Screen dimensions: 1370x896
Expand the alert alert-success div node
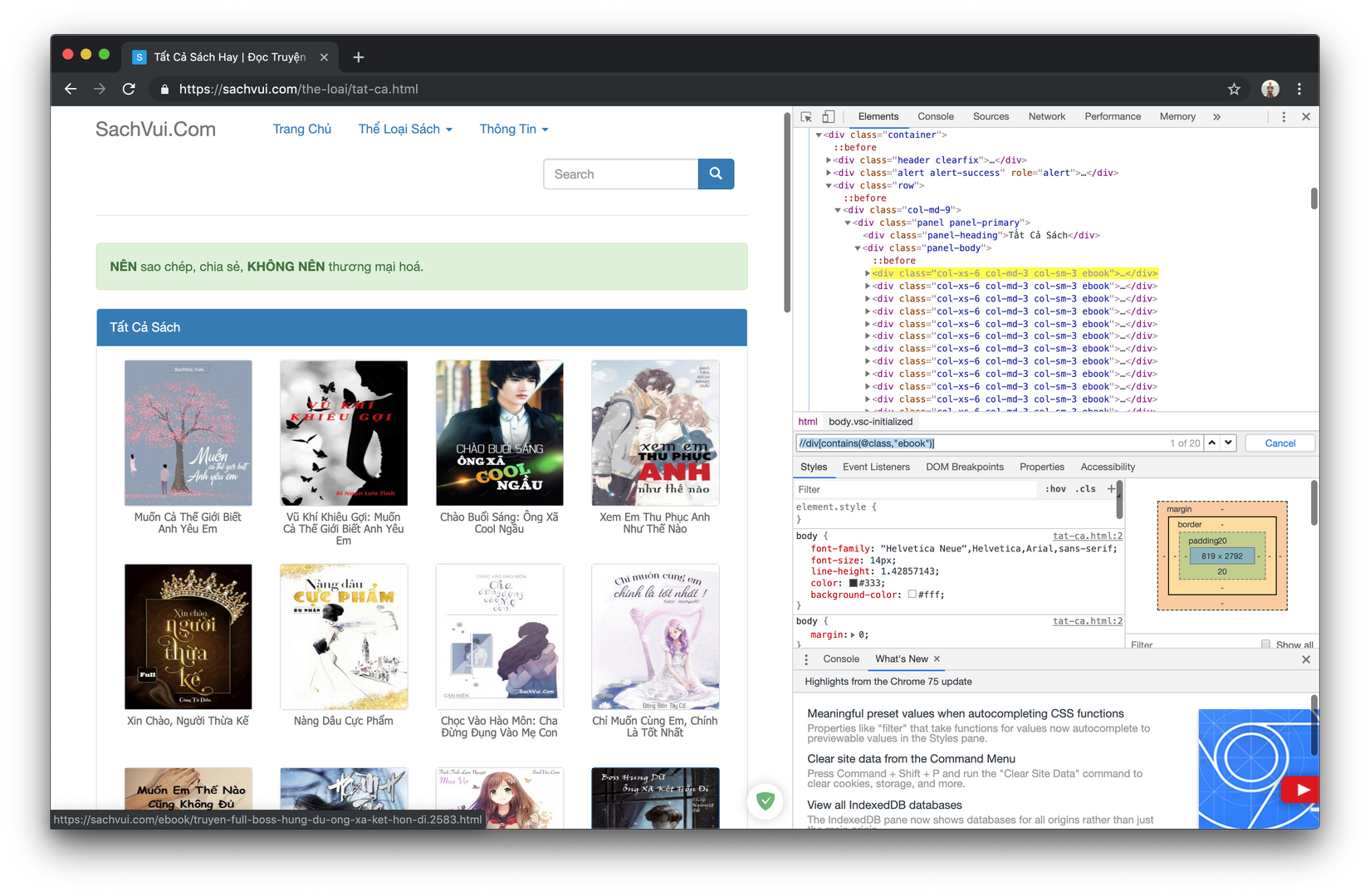(x=829, y=173)
